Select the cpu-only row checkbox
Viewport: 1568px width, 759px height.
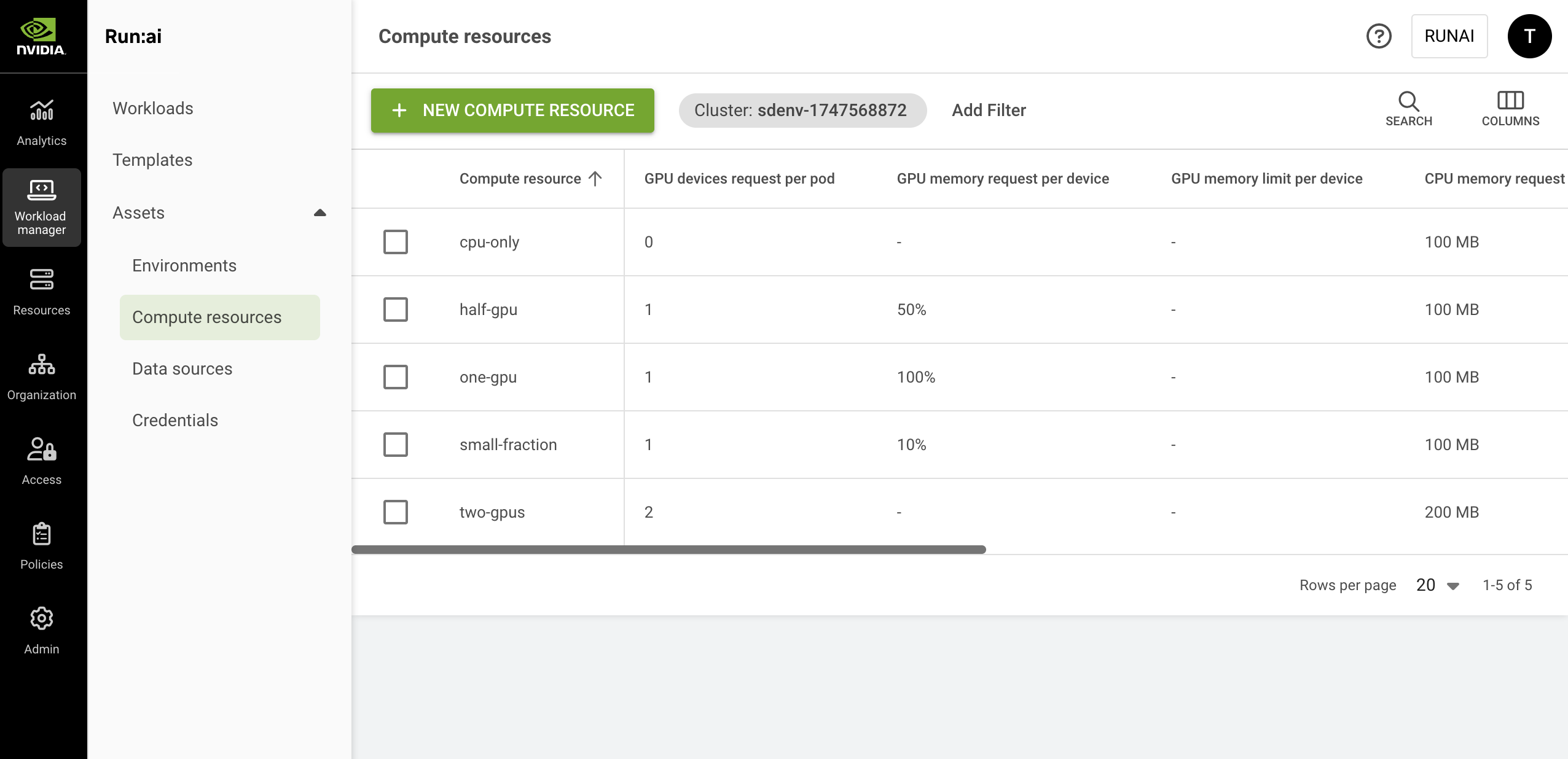coord(396,242)
